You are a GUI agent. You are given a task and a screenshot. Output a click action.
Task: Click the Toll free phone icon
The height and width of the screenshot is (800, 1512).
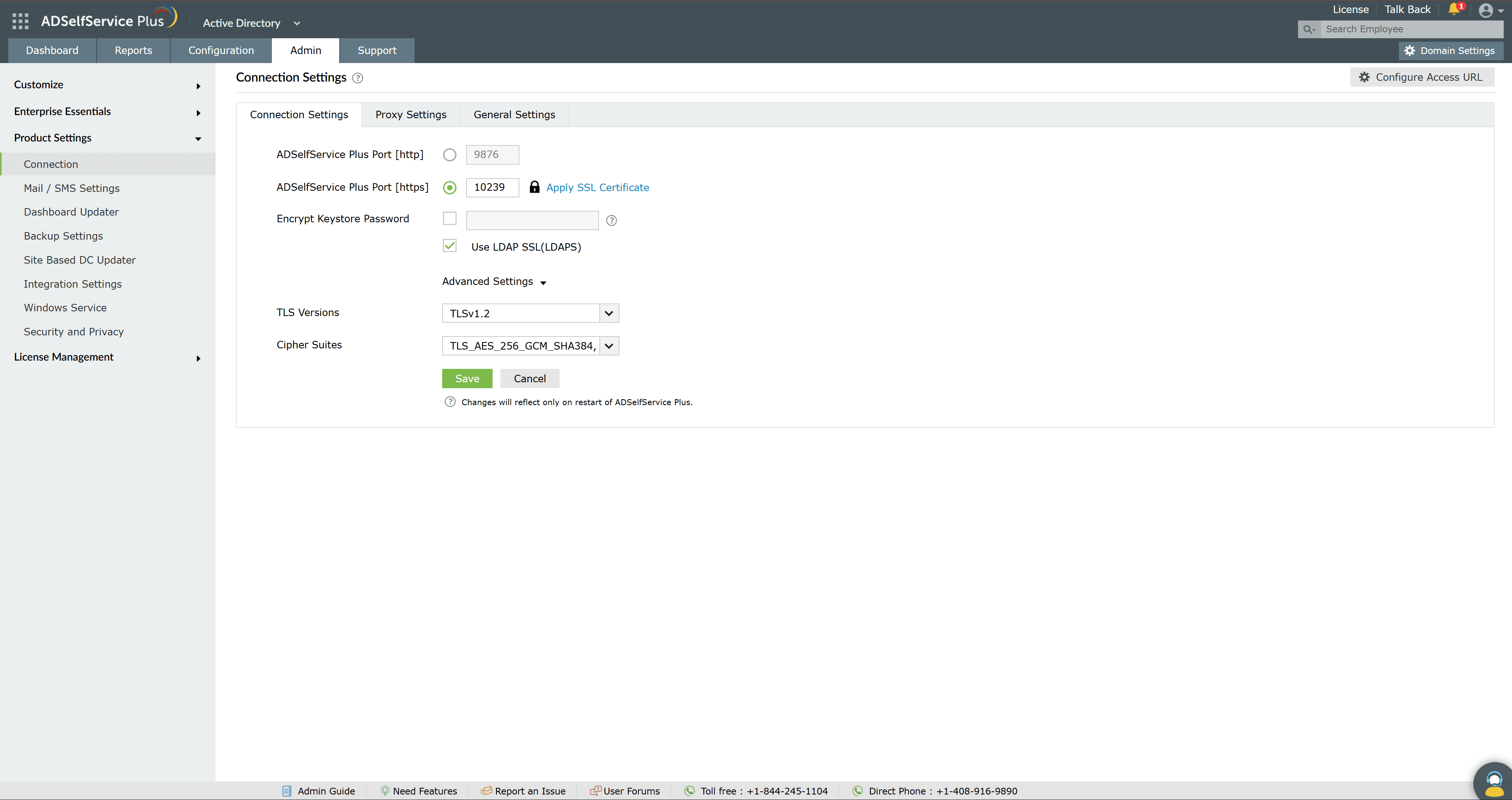point(690,791)
